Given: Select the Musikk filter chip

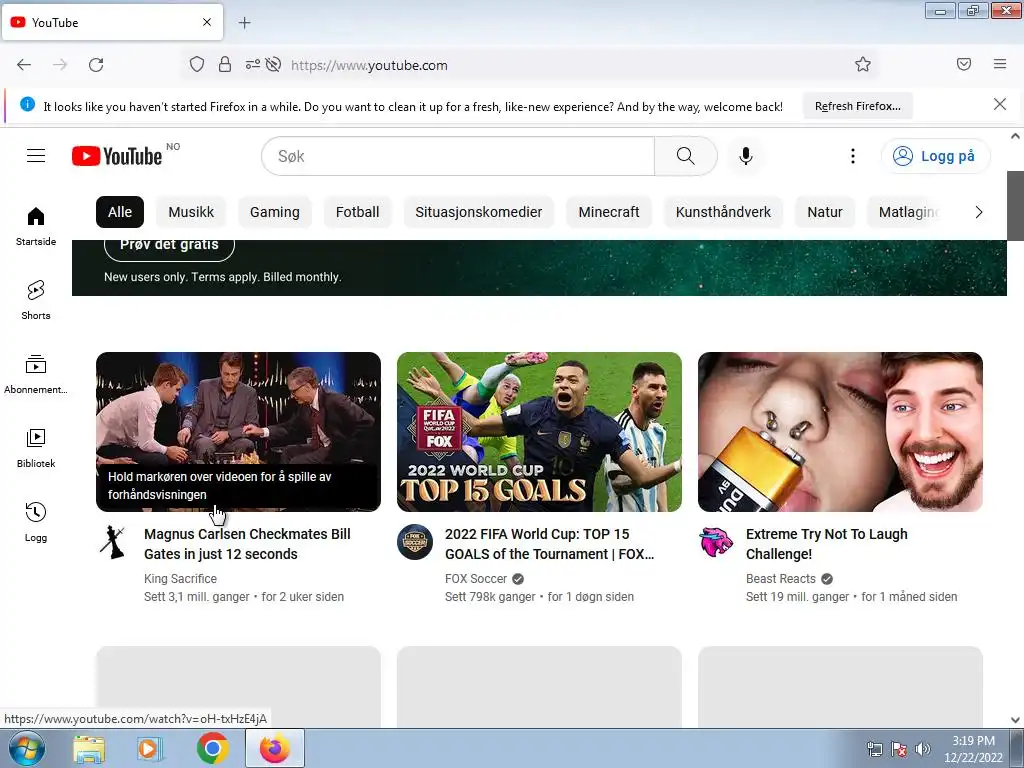Looking at the screenshot, I should [x=191, y=212].
